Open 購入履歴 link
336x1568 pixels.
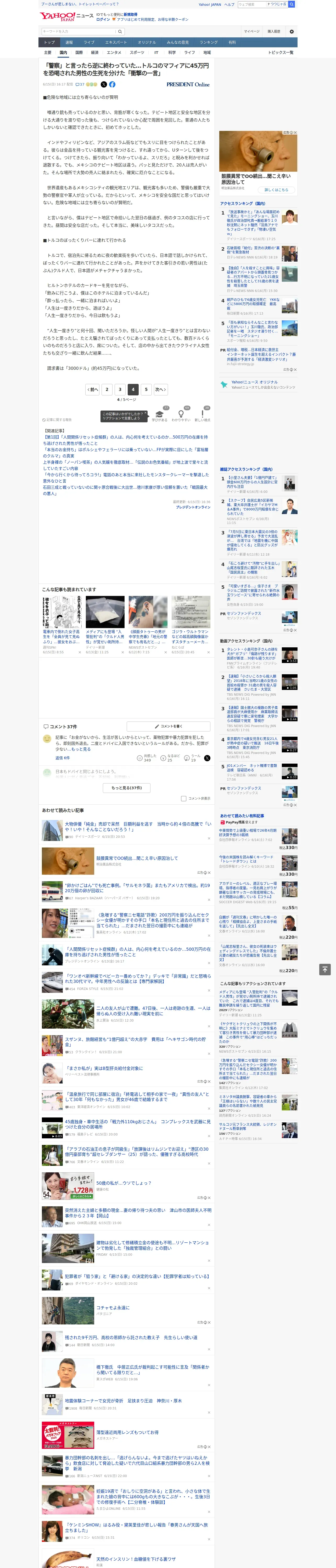click(274, 31)
